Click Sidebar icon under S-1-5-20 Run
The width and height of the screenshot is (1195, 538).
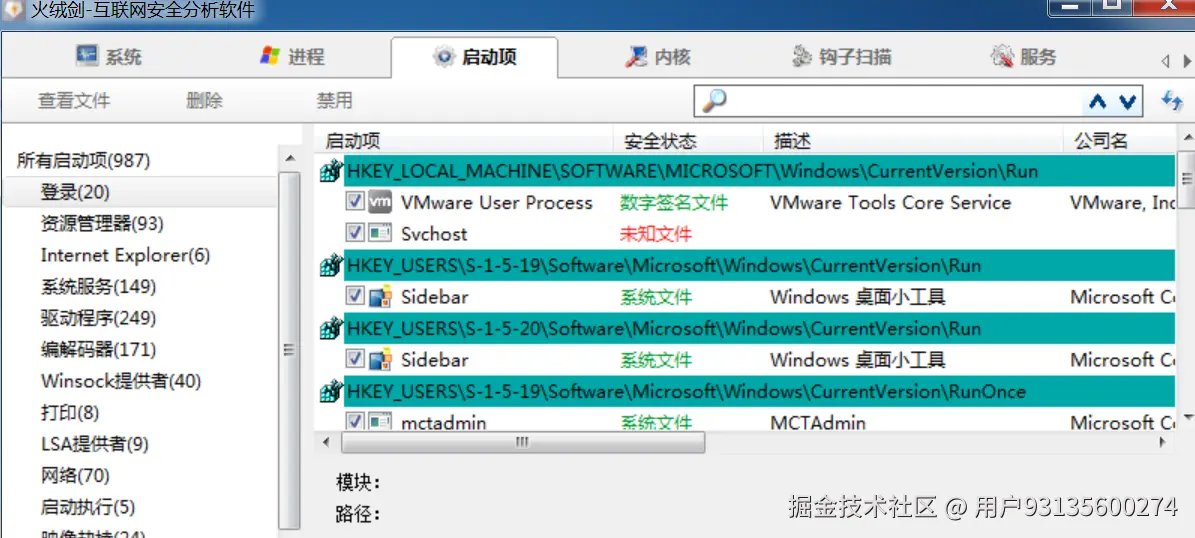pyautogui.click(x=380, y=359)
